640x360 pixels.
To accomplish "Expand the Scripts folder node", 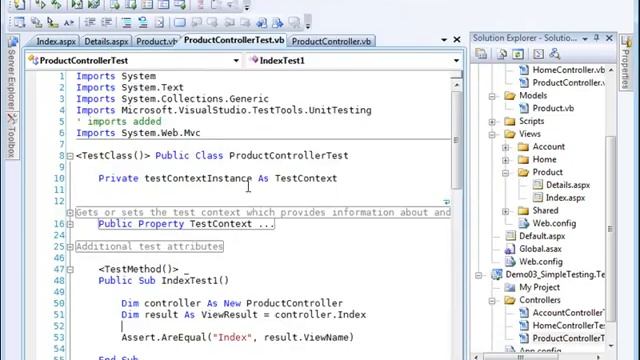I will click(x=492, y=122).
